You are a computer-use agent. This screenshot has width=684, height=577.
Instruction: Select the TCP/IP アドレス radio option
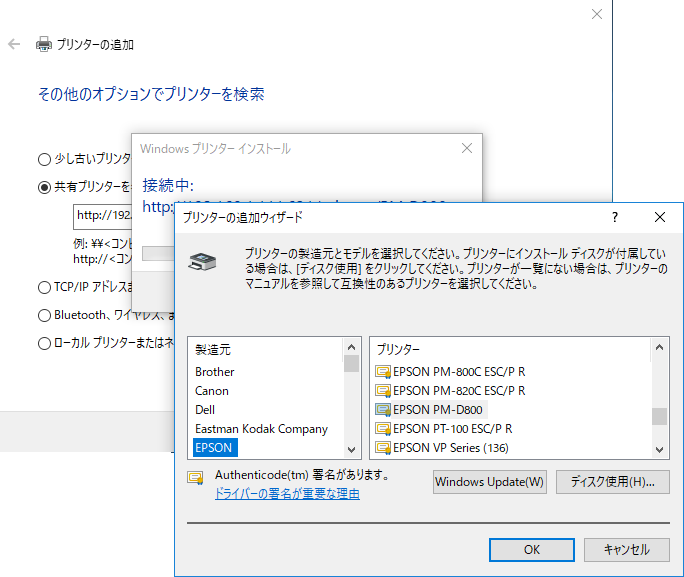[44, 287]
